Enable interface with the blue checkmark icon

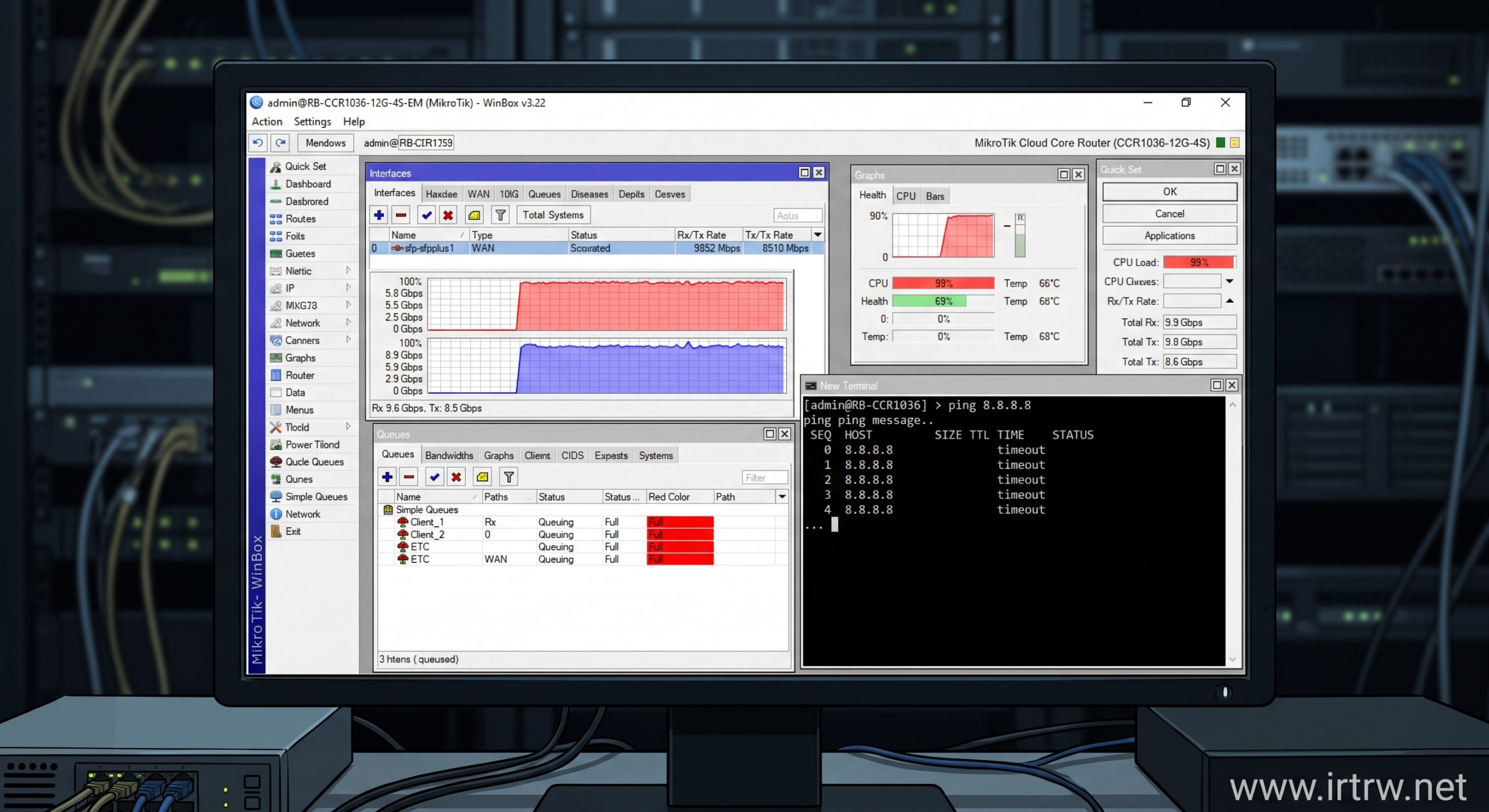pos(427,215)
